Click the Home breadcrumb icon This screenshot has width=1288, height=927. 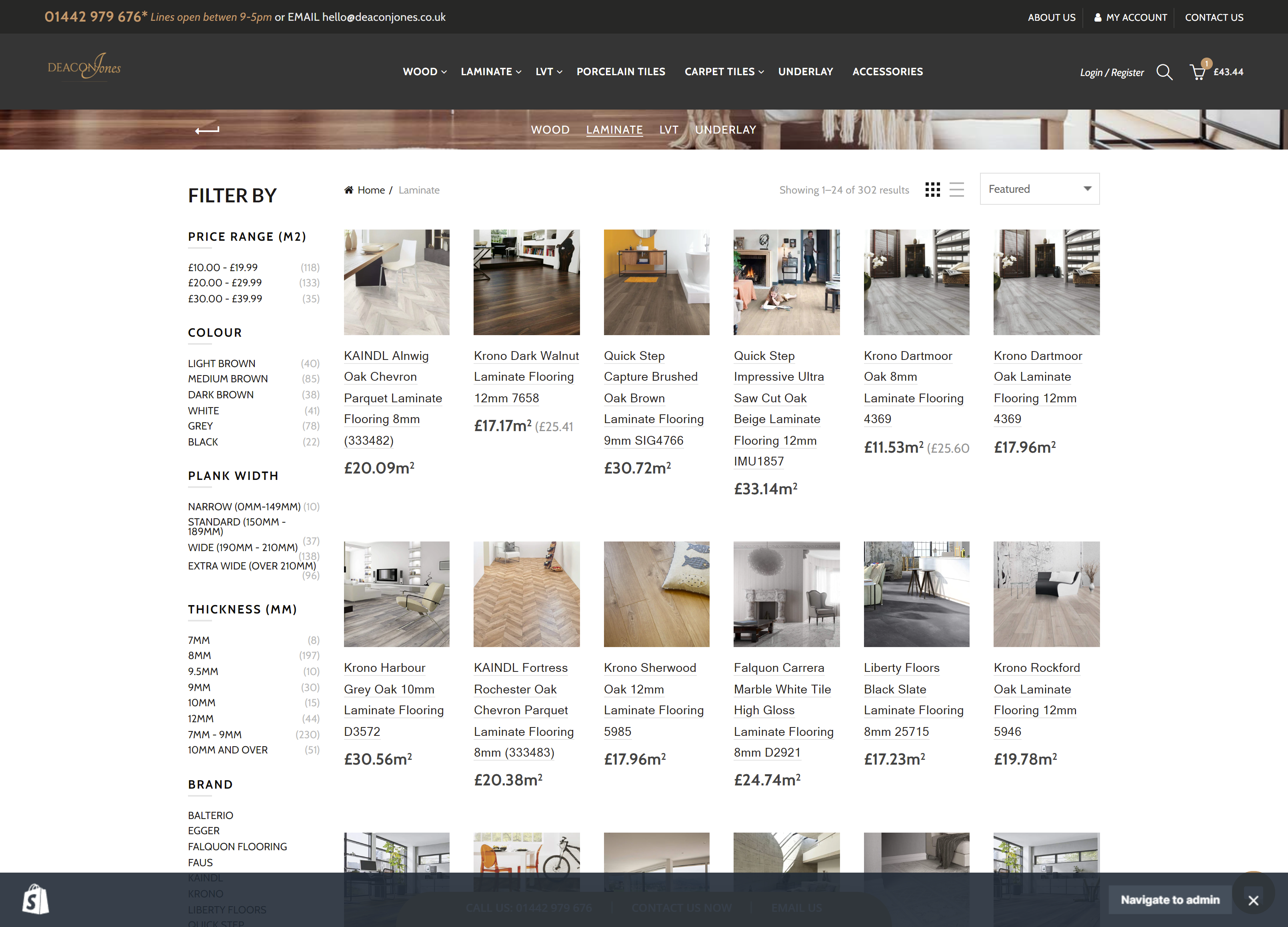pyautogui.click(x=349, y=189)
